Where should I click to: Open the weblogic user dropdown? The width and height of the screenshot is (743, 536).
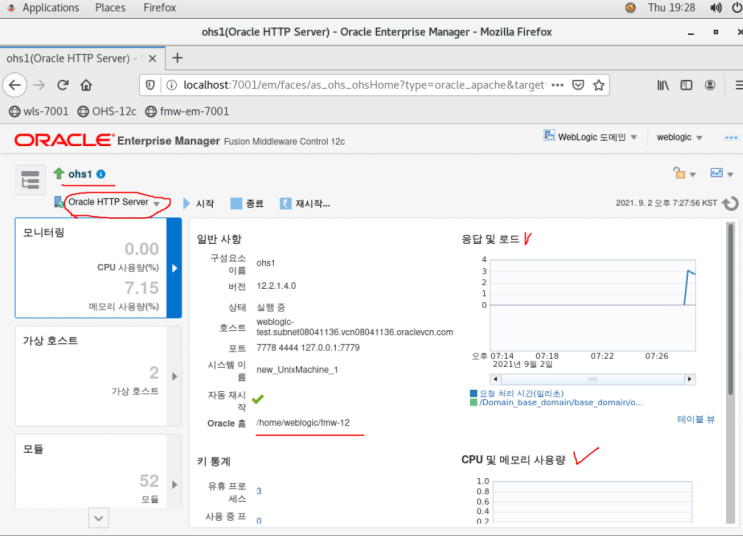coord(679,137)
